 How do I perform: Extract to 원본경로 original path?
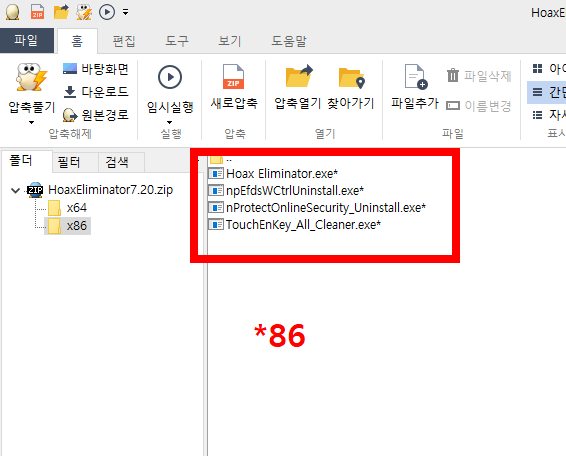click(96, 115)
